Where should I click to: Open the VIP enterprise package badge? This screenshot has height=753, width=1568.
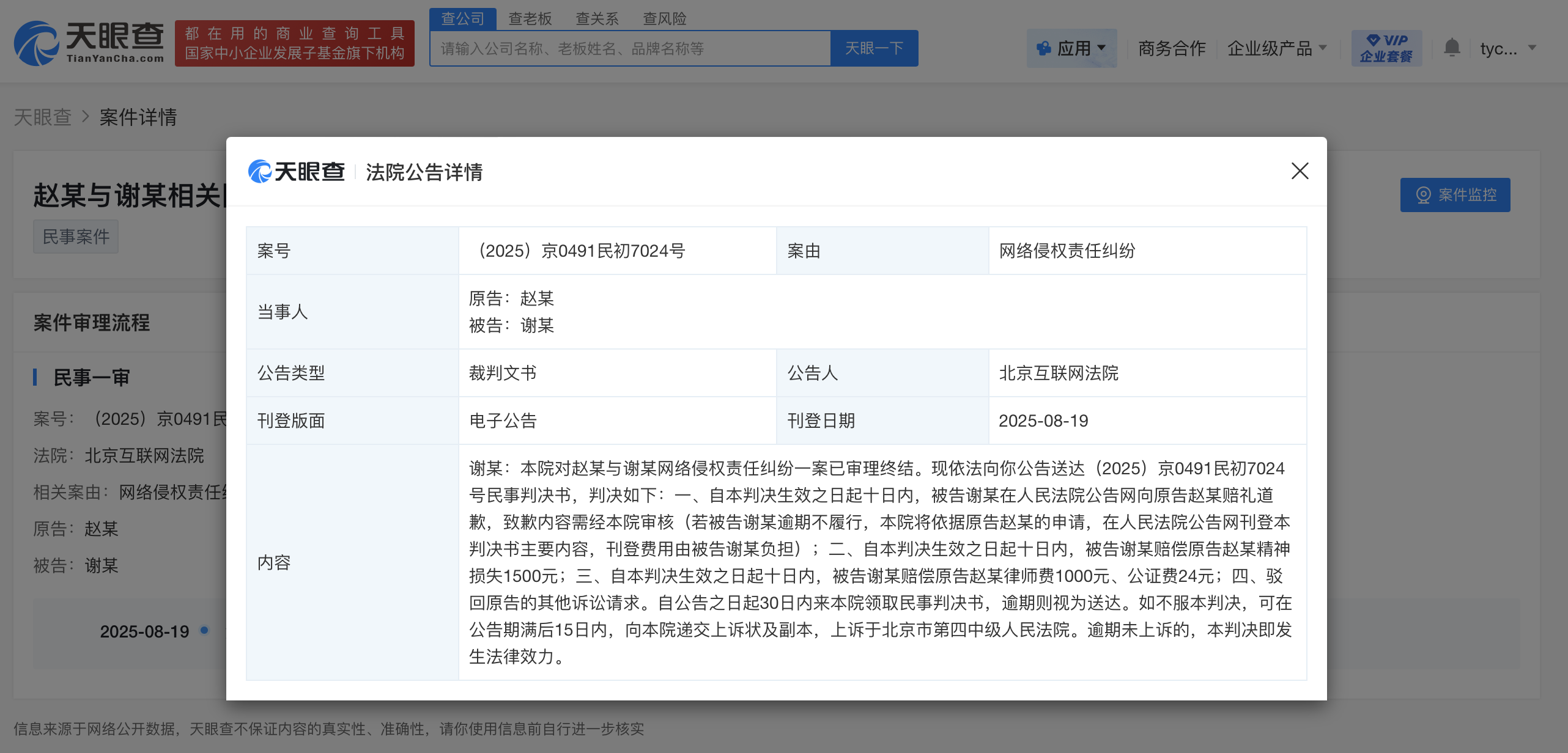click(x=1386, y=48)
